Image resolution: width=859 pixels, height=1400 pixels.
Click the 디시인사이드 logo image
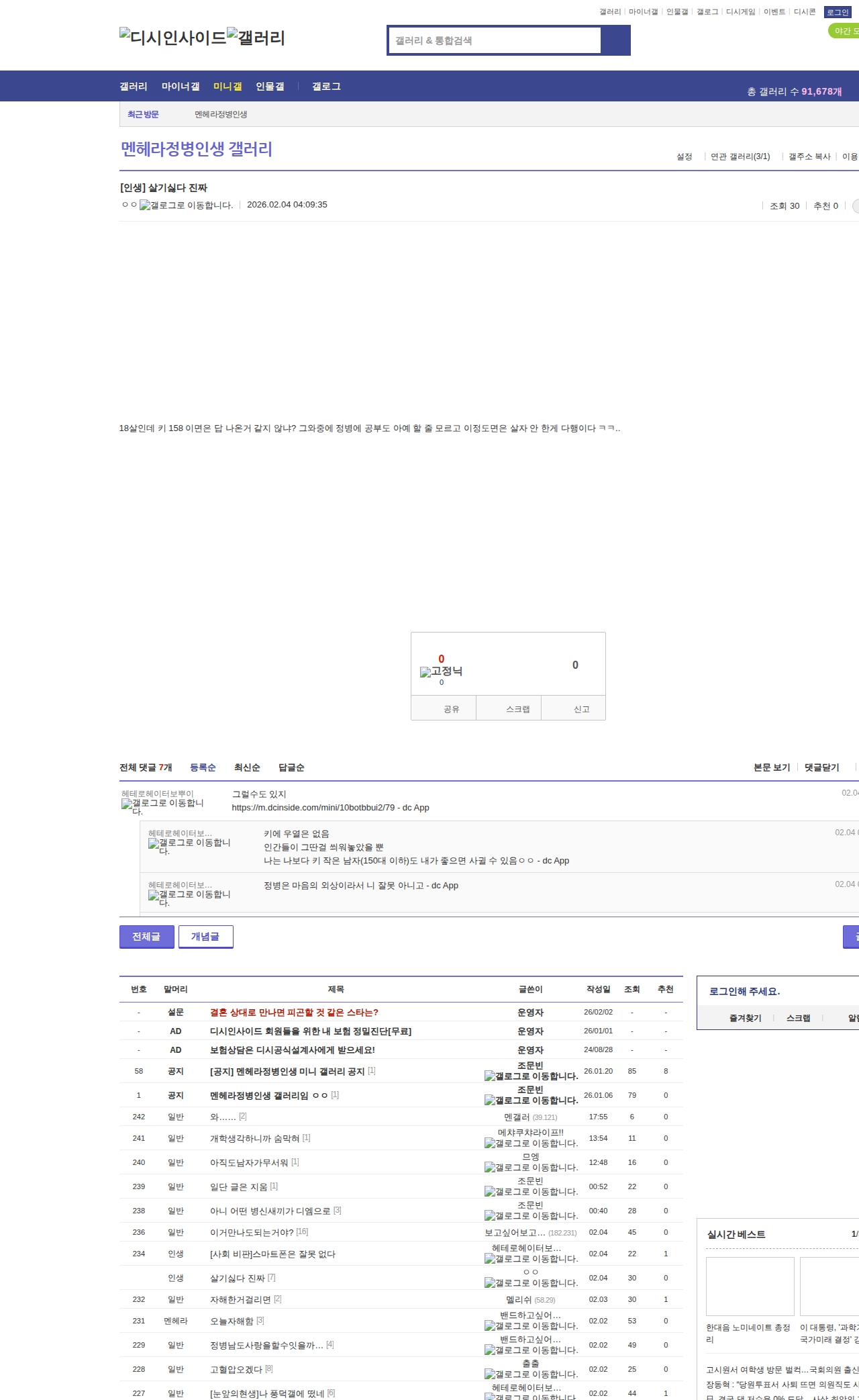pos(173,38)
